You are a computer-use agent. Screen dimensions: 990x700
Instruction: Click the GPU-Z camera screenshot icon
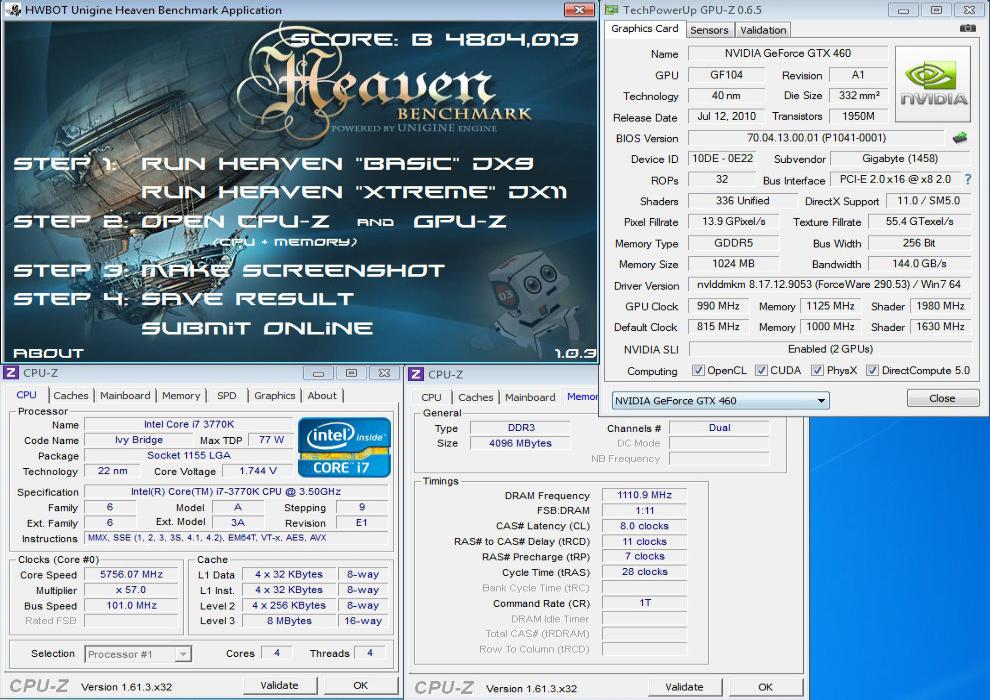coord(967,28)
